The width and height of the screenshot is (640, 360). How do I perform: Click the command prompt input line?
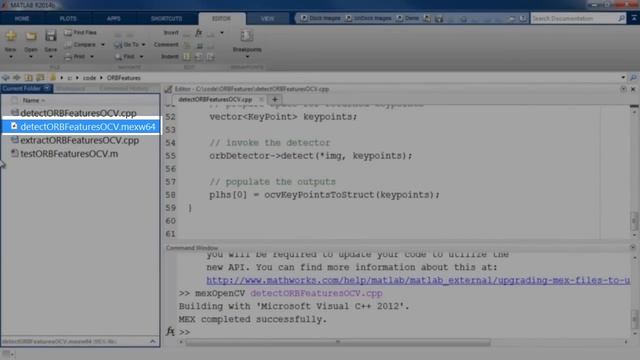[x=404, y=332]
